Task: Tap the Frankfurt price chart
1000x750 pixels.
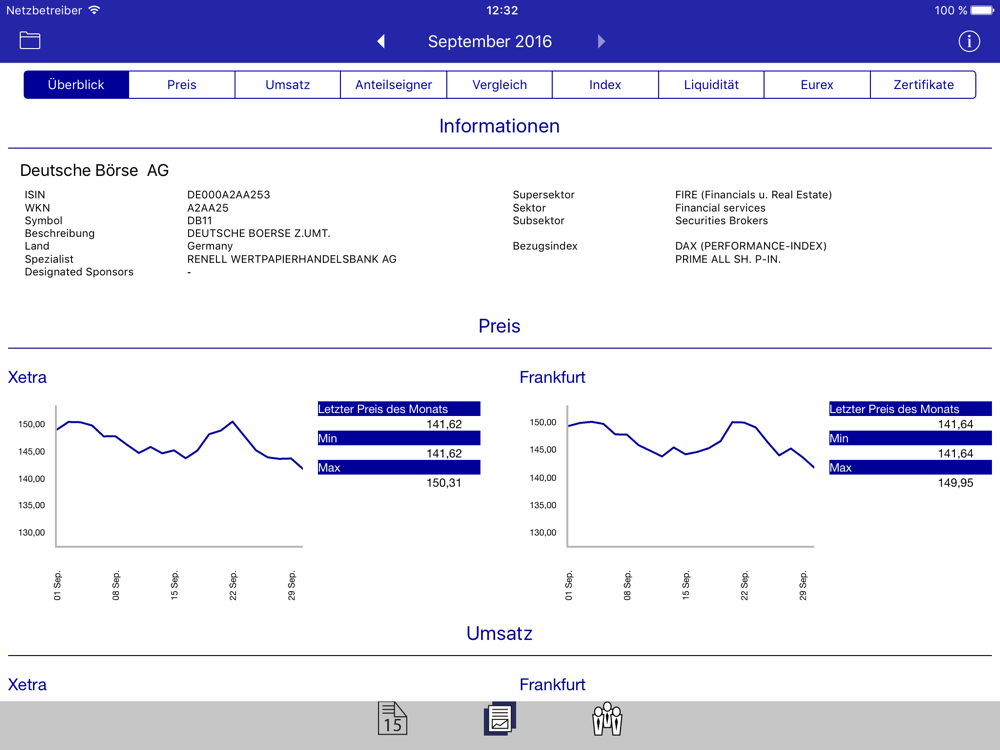Action: click(x=691, y=476)
